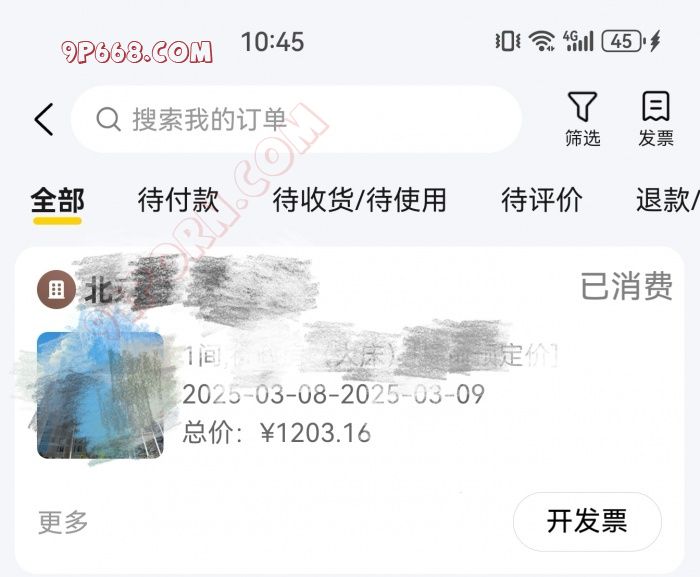
Task: Tap the 4G signal bars icon
Action: [579, 41]
